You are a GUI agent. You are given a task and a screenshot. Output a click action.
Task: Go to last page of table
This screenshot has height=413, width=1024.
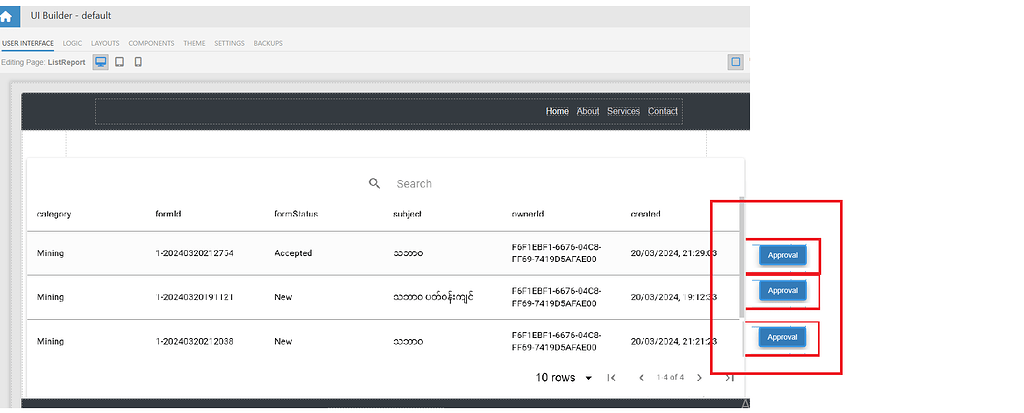tap(730, 378)
